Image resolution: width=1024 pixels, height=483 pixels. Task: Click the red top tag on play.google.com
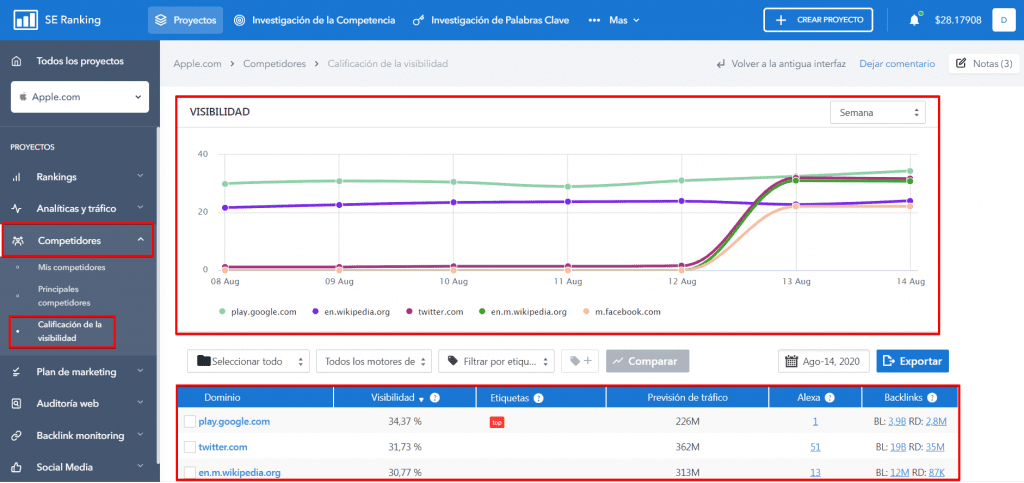click(497, 422)
